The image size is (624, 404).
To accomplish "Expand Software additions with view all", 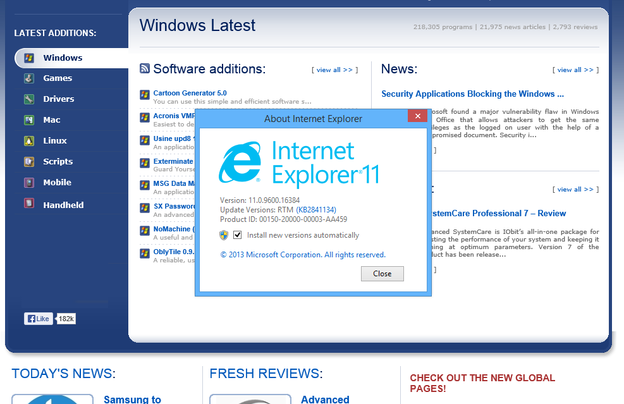I will [x=334, y=70].
